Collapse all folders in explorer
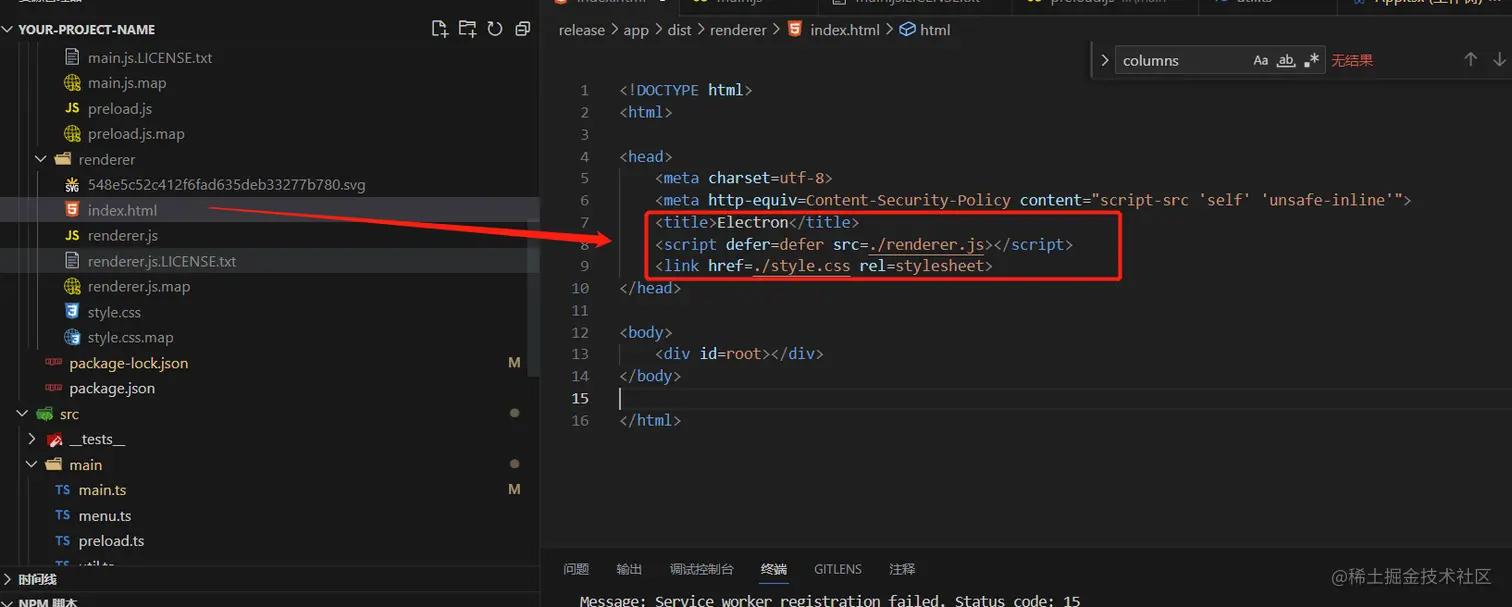 (522, 29)
